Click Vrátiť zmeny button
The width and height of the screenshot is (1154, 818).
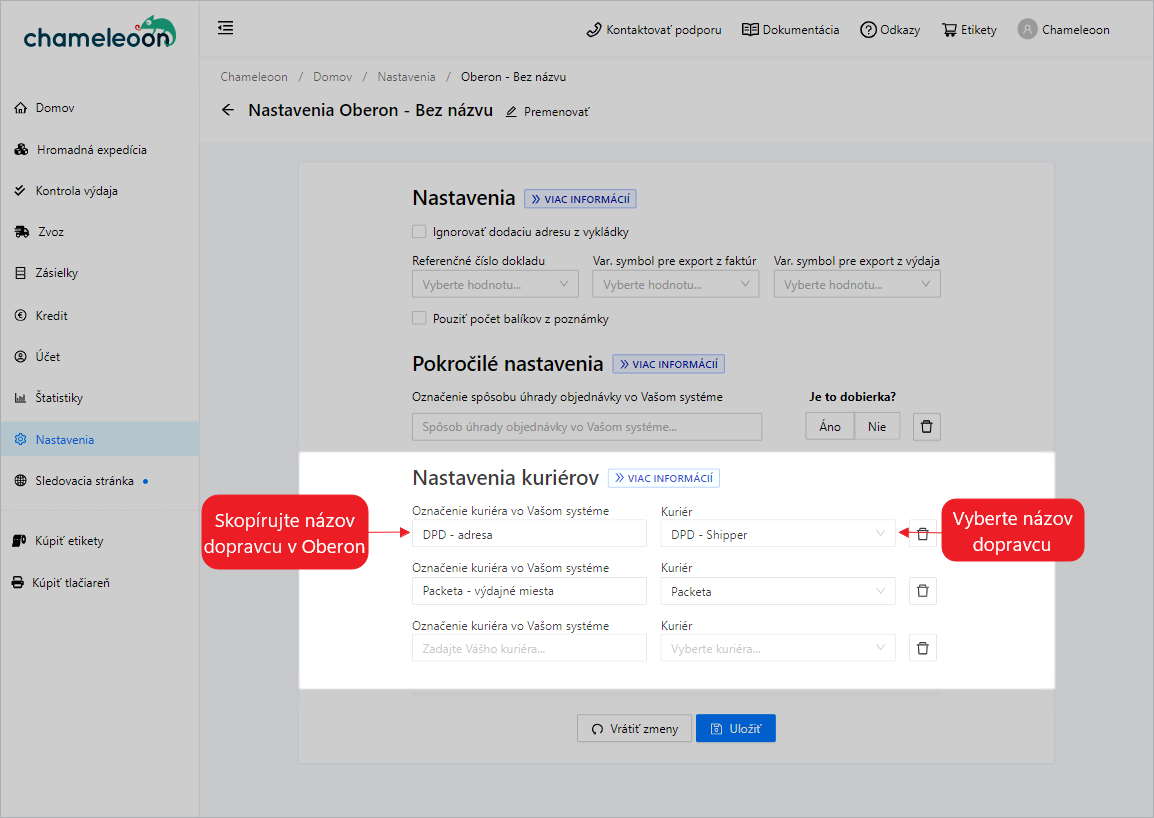point(633,729)
